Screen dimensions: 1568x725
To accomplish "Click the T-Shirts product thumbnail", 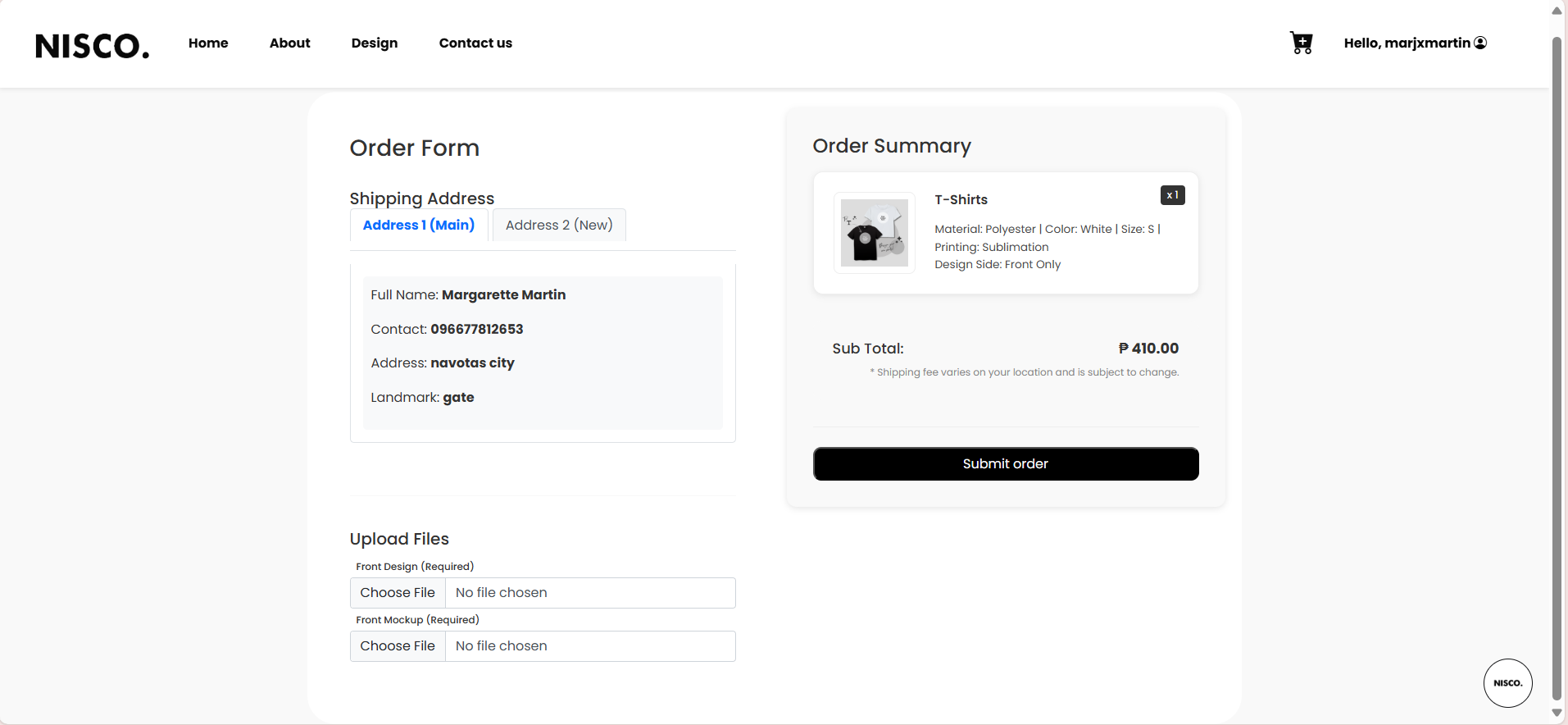I will coord(874,233).
